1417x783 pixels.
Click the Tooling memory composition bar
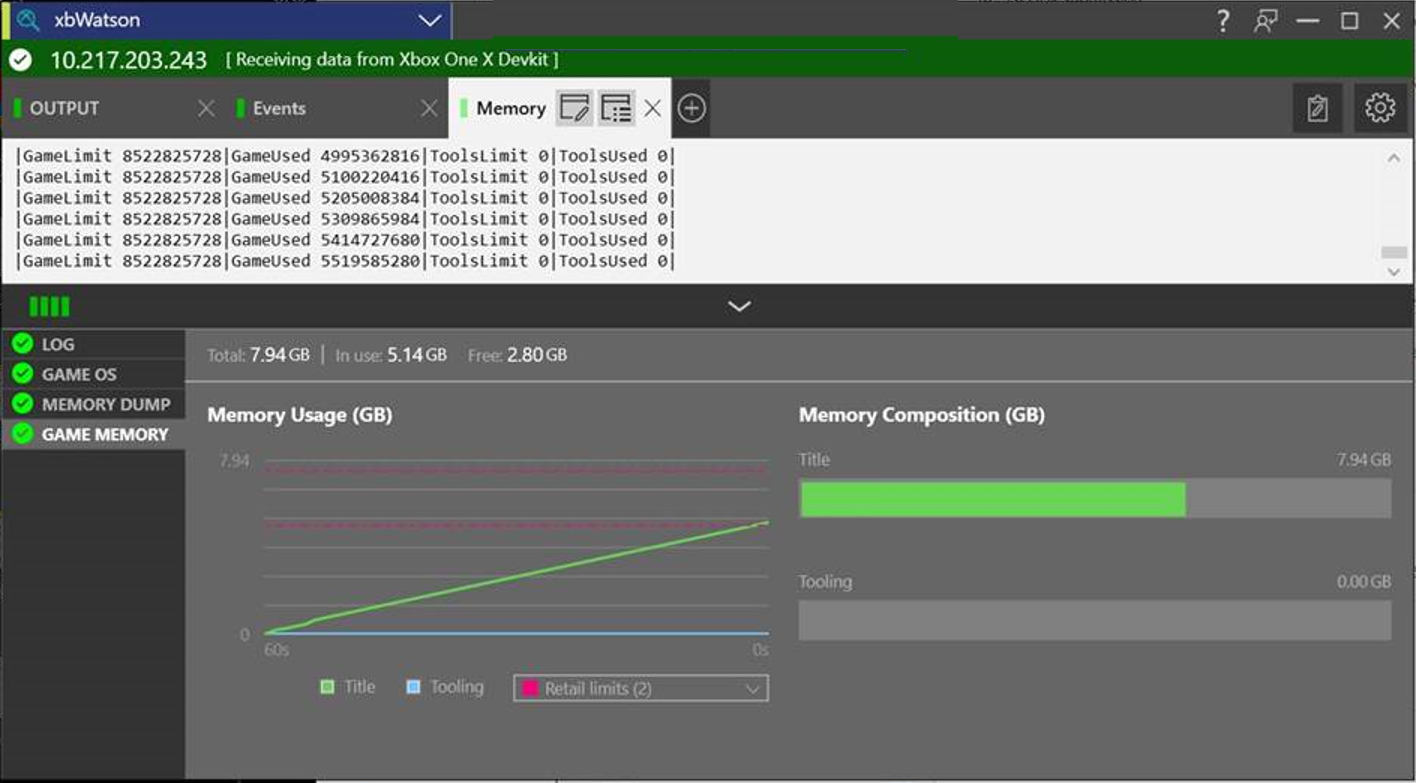[x=1095, y=620]
